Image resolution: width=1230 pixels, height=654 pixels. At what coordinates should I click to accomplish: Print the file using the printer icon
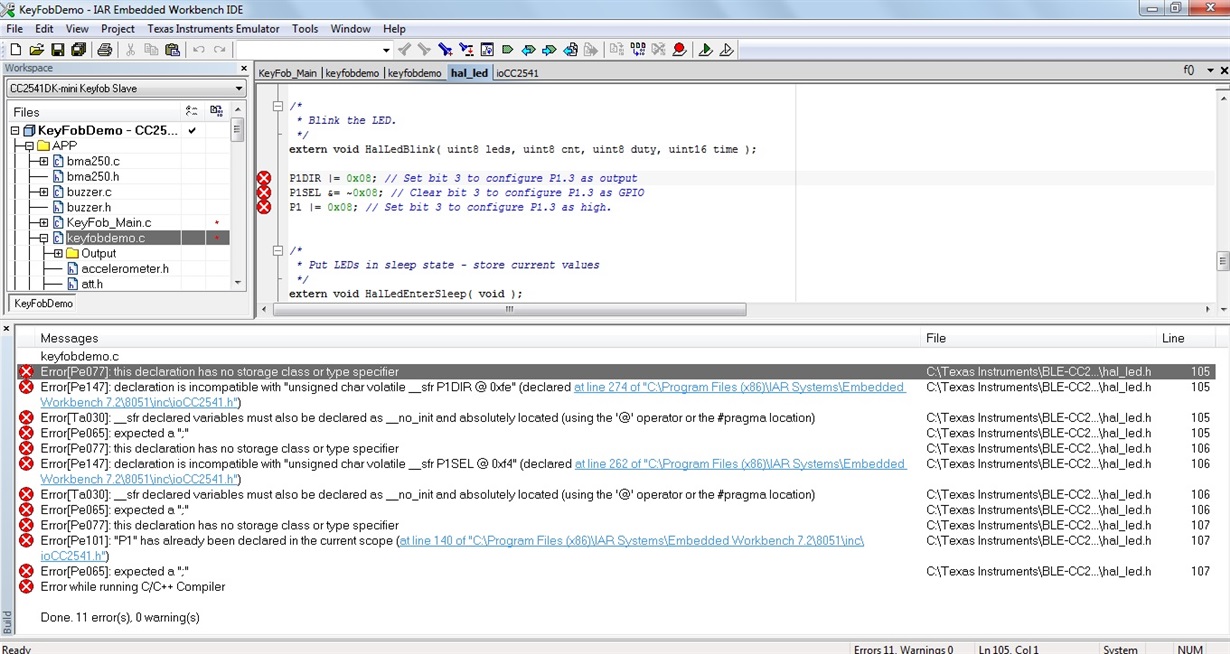pyautogui.click(x=104, y=49)
